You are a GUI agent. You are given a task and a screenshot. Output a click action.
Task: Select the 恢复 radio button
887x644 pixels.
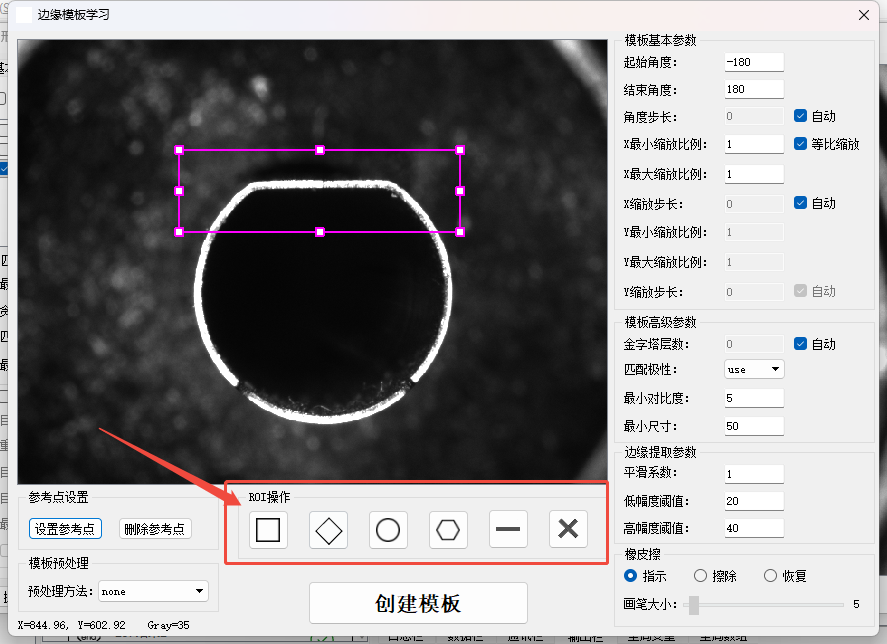click(x=770, y=576)
